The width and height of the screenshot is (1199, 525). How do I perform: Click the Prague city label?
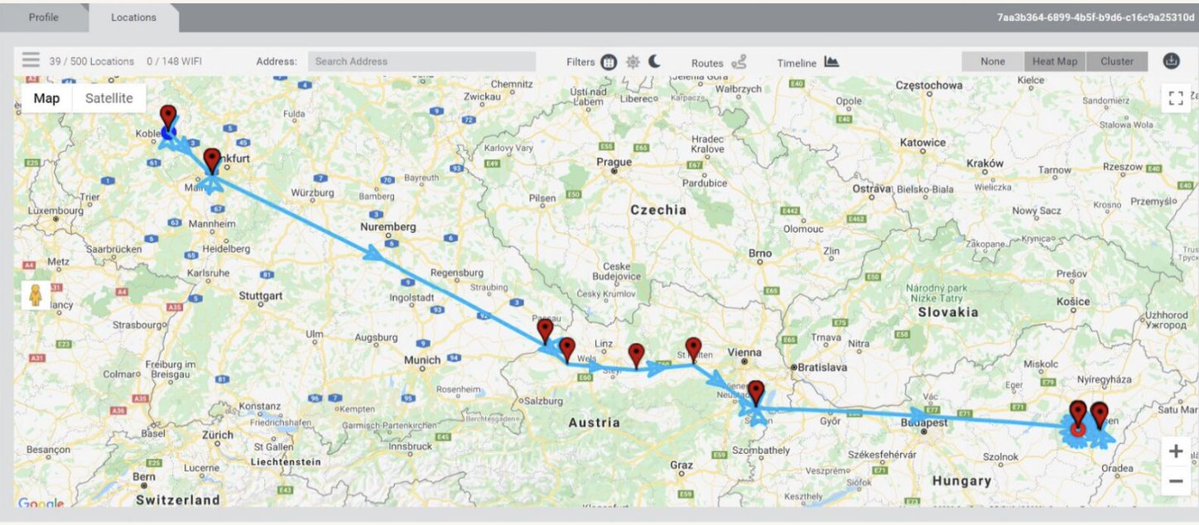pyautogui.click(x=614, y=162)
